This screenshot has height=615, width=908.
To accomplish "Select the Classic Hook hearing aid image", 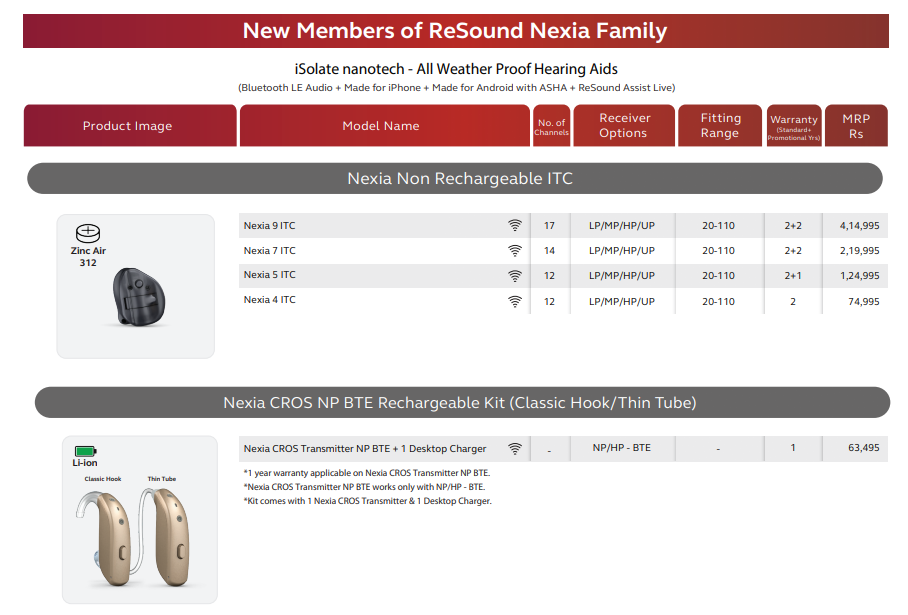I will click(x=104, y=538).
